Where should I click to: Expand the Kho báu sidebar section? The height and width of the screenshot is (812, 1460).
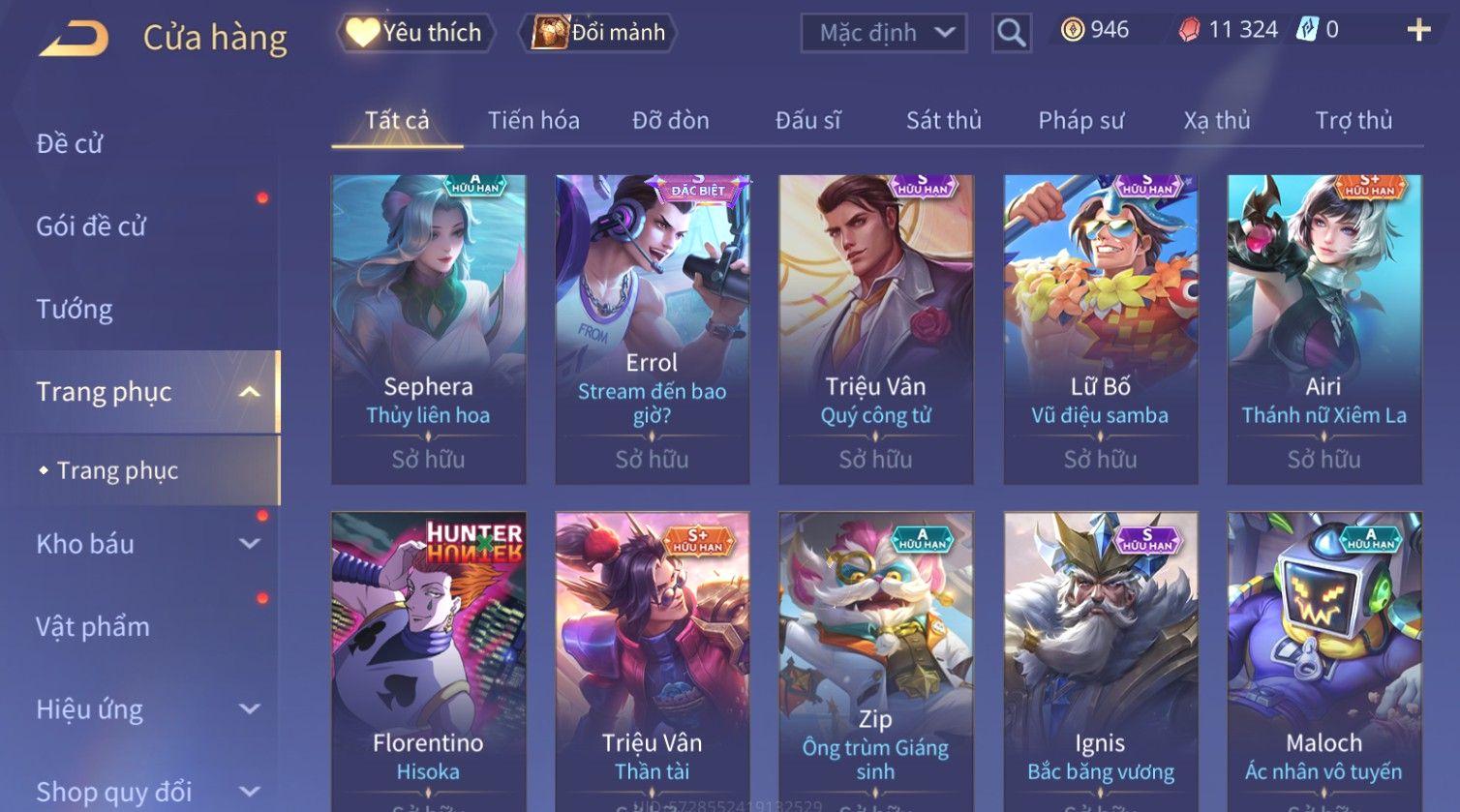tap(250, 544)
